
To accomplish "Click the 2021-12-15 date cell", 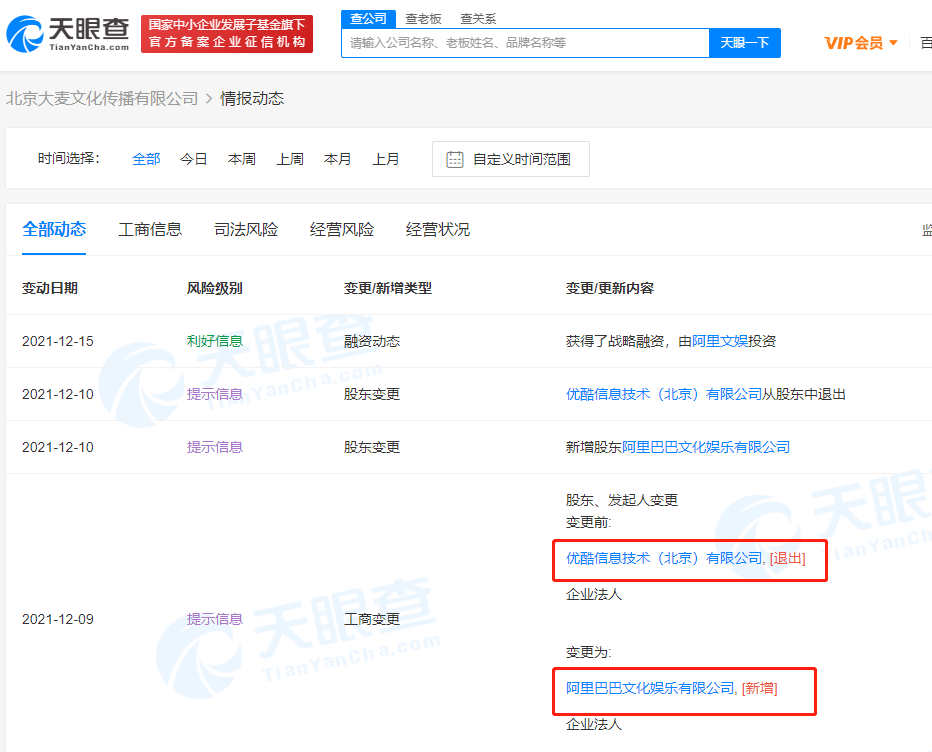I will (58, 341).
